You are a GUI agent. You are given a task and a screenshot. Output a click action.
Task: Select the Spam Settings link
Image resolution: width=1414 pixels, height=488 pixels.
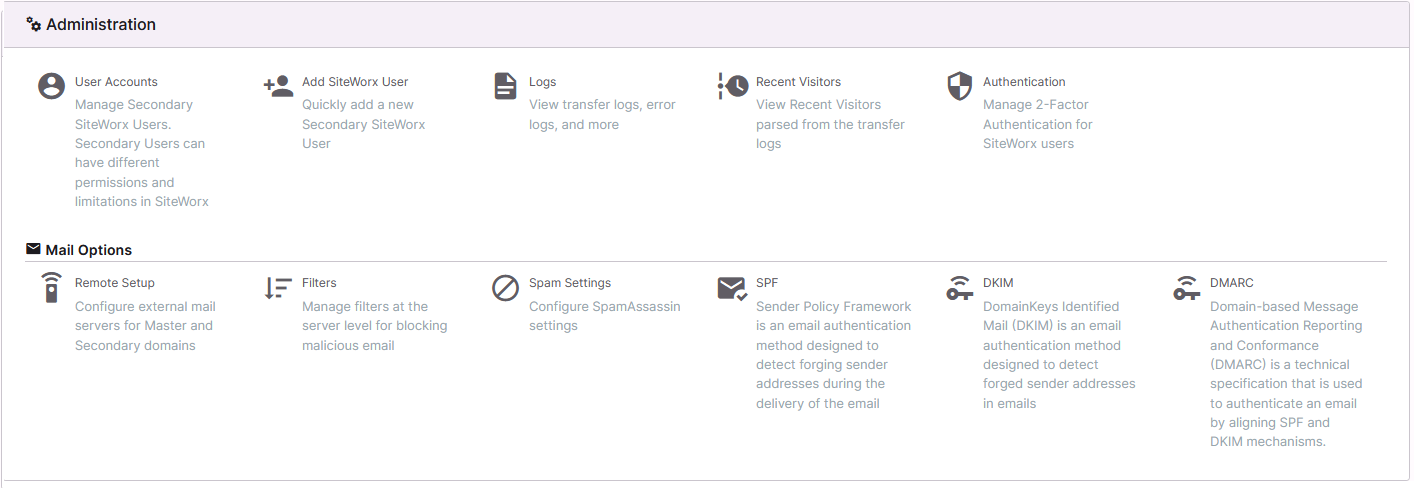click(570, 283)
